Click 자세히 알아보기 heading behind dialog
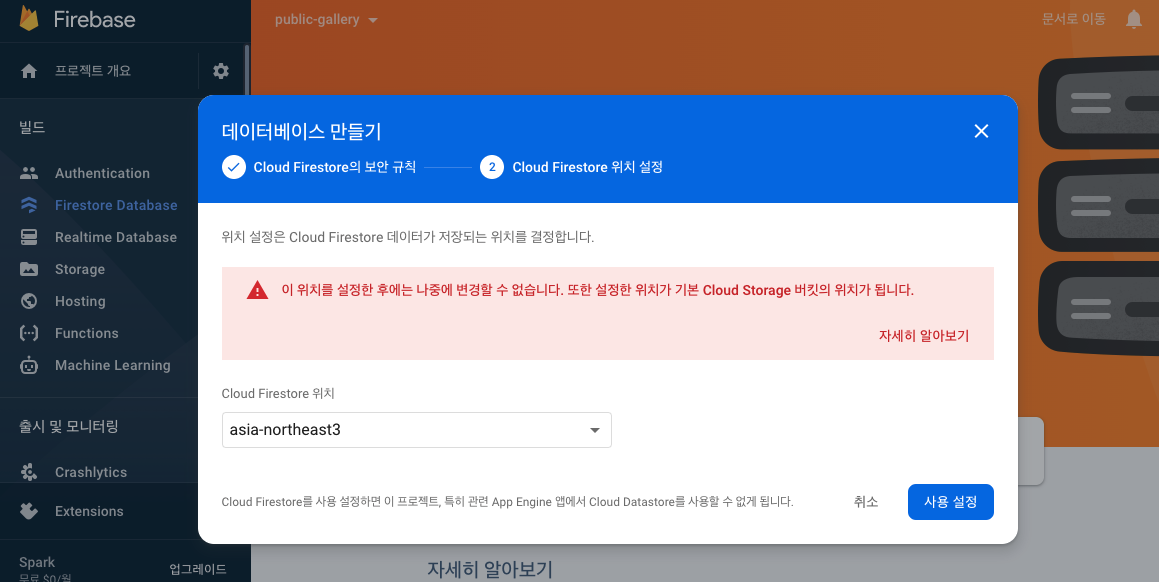Screen dimensions: 1159x582 tap(489, 569)
